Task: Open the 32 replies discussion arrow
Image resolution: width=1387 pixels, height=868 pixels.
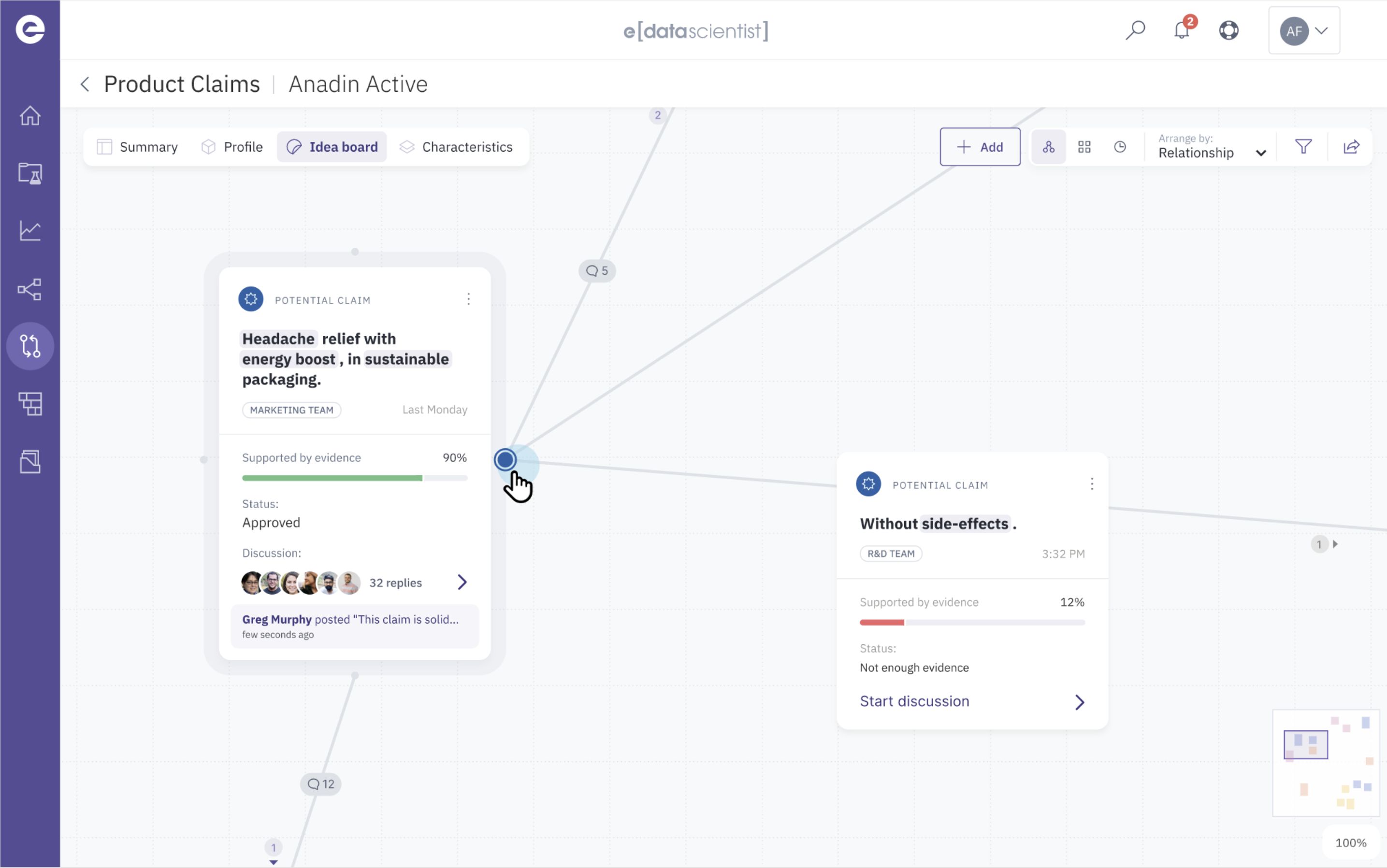Action: coord(462,582)
